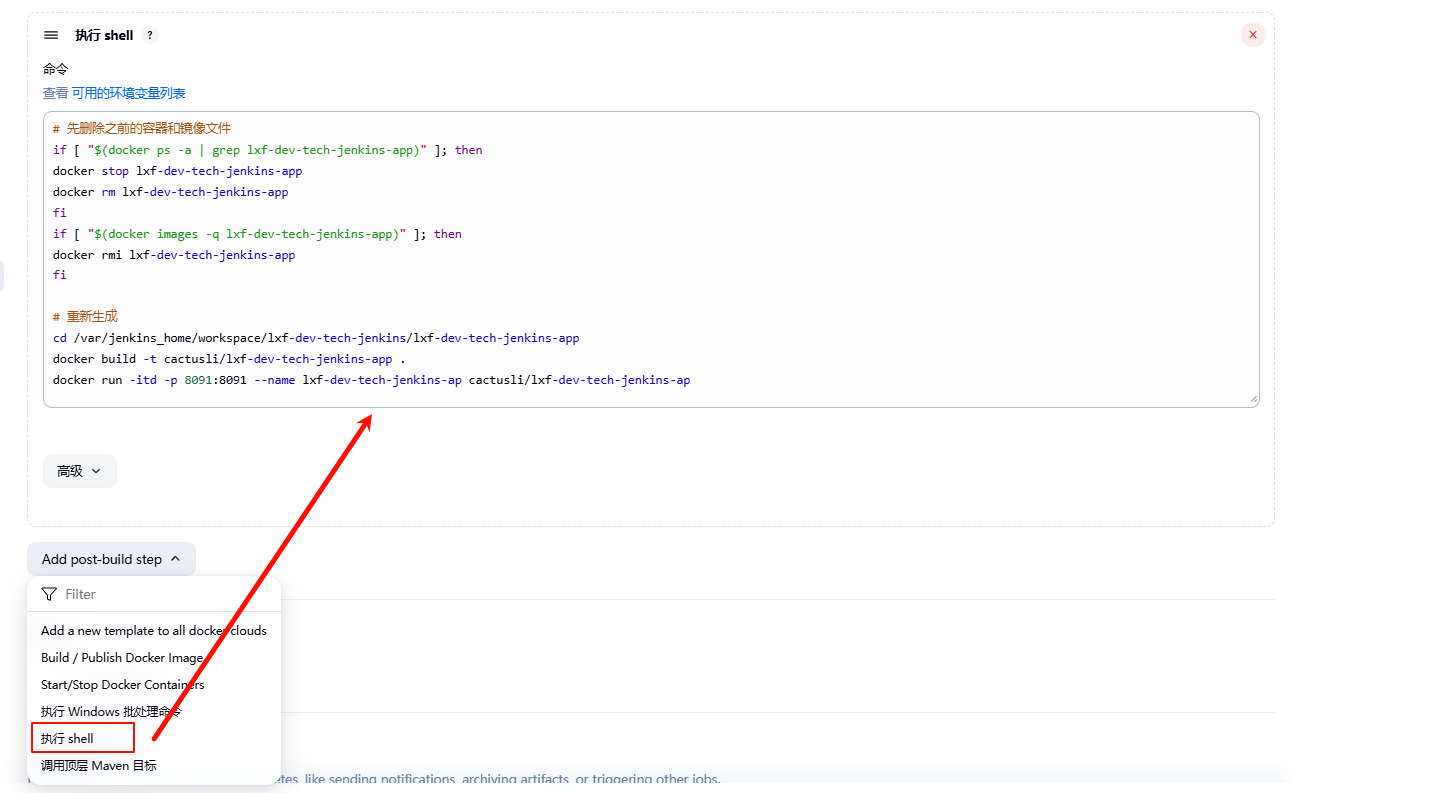Click inside the shell command text area
1438x793 pixels.
pos(651,259)
